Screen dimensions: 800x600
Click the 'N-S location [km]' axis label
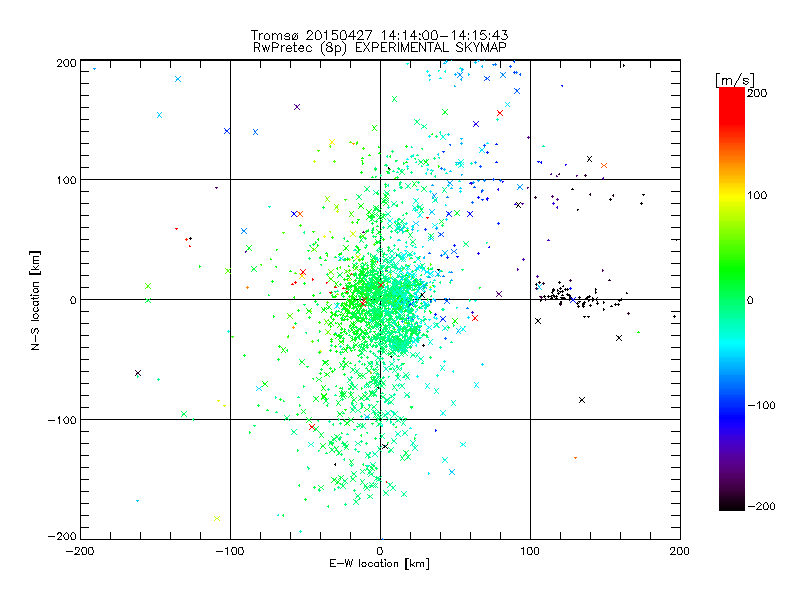click(x=35, y=300)
